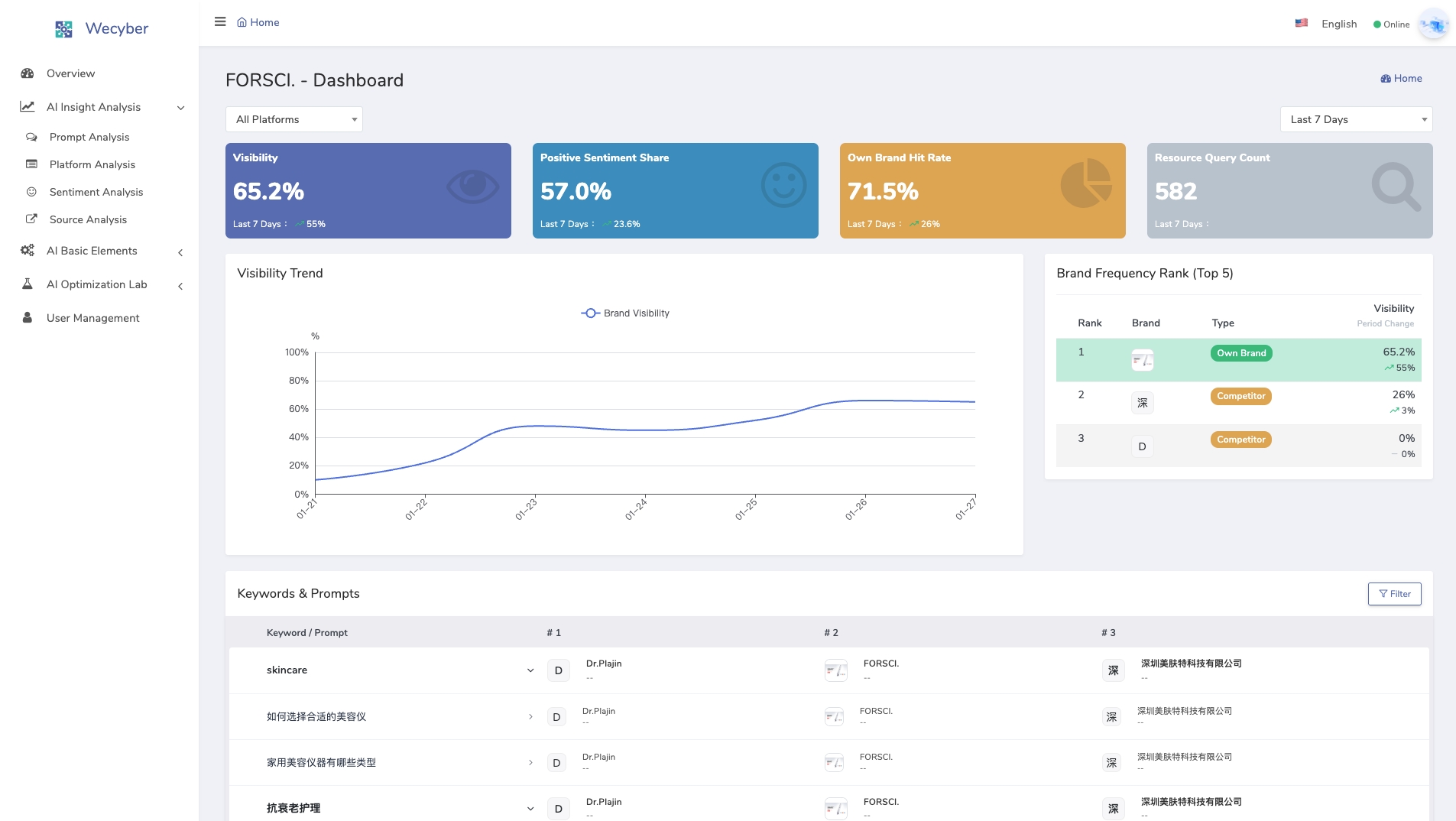Go to Sentiment Analysis page
The width and height of the screenshot is (1456, 821).
[96, 193]
